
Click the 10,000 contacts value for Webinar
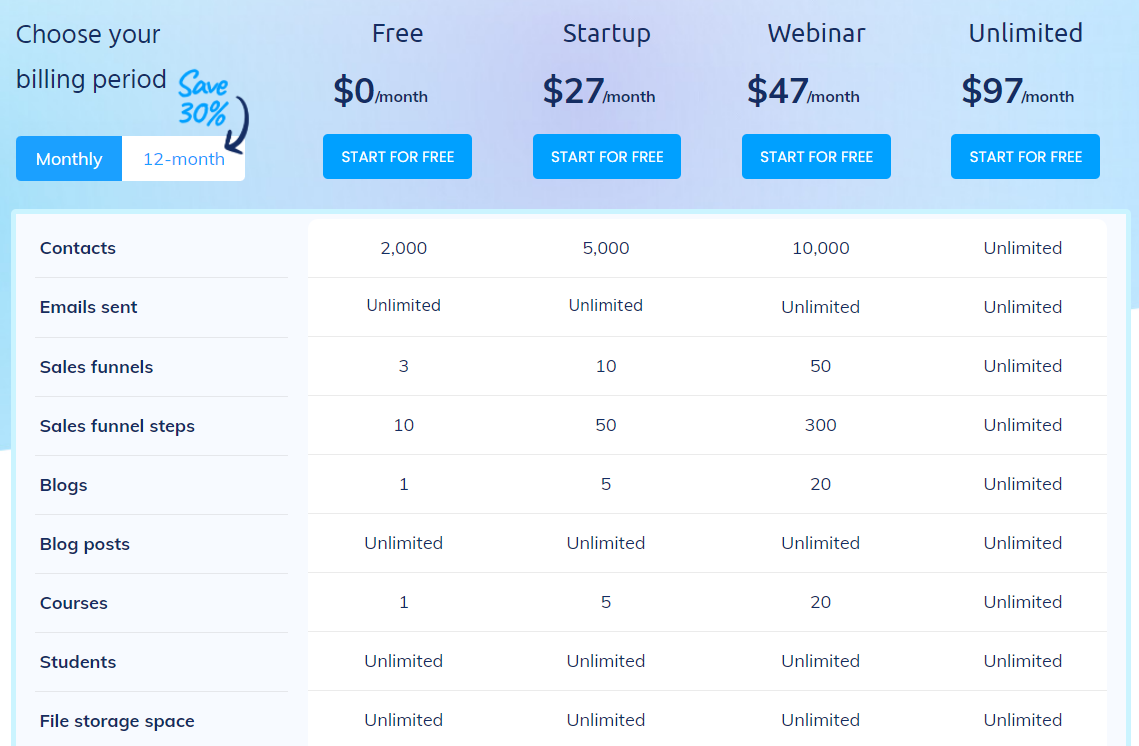(x=820, y=248)
